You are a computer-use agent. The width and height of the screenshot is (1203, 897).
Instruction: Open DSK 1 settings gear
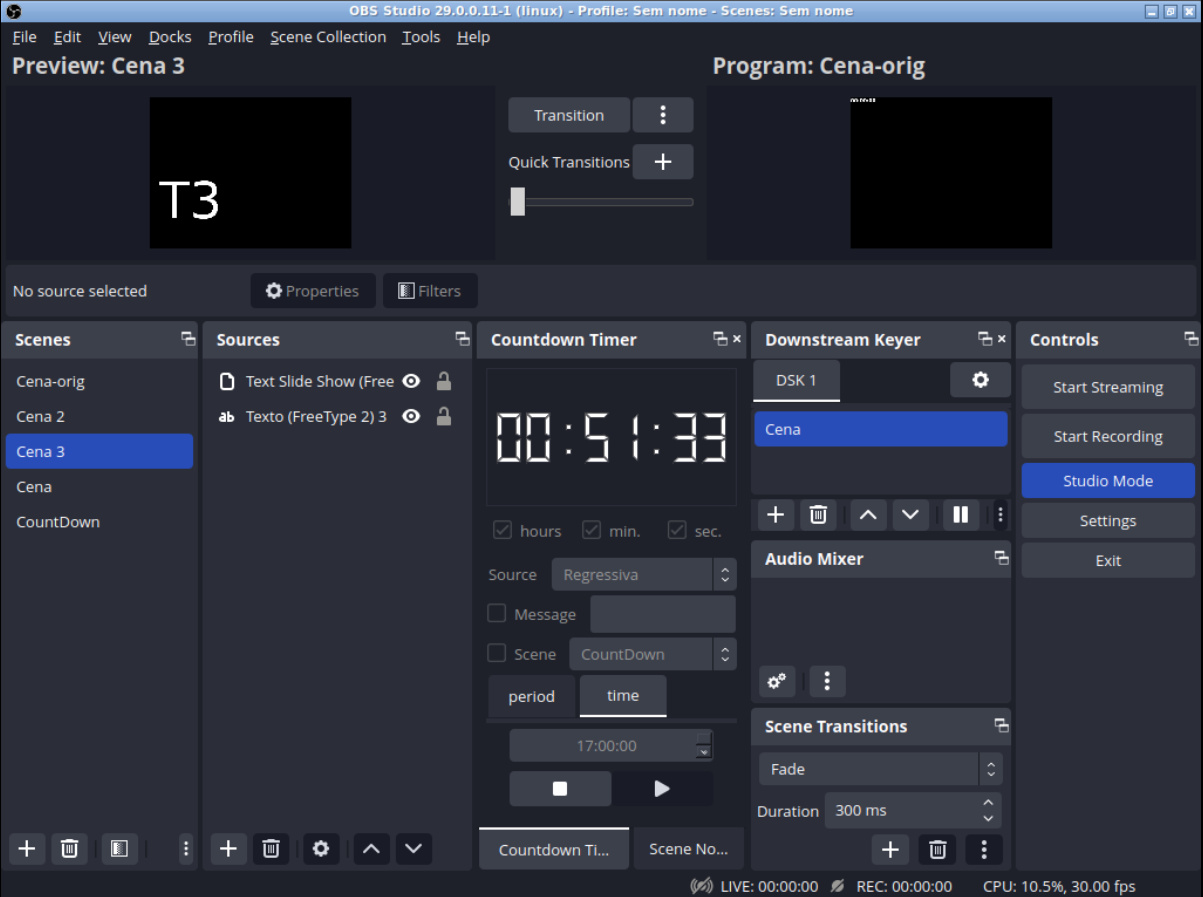(980, 380)
